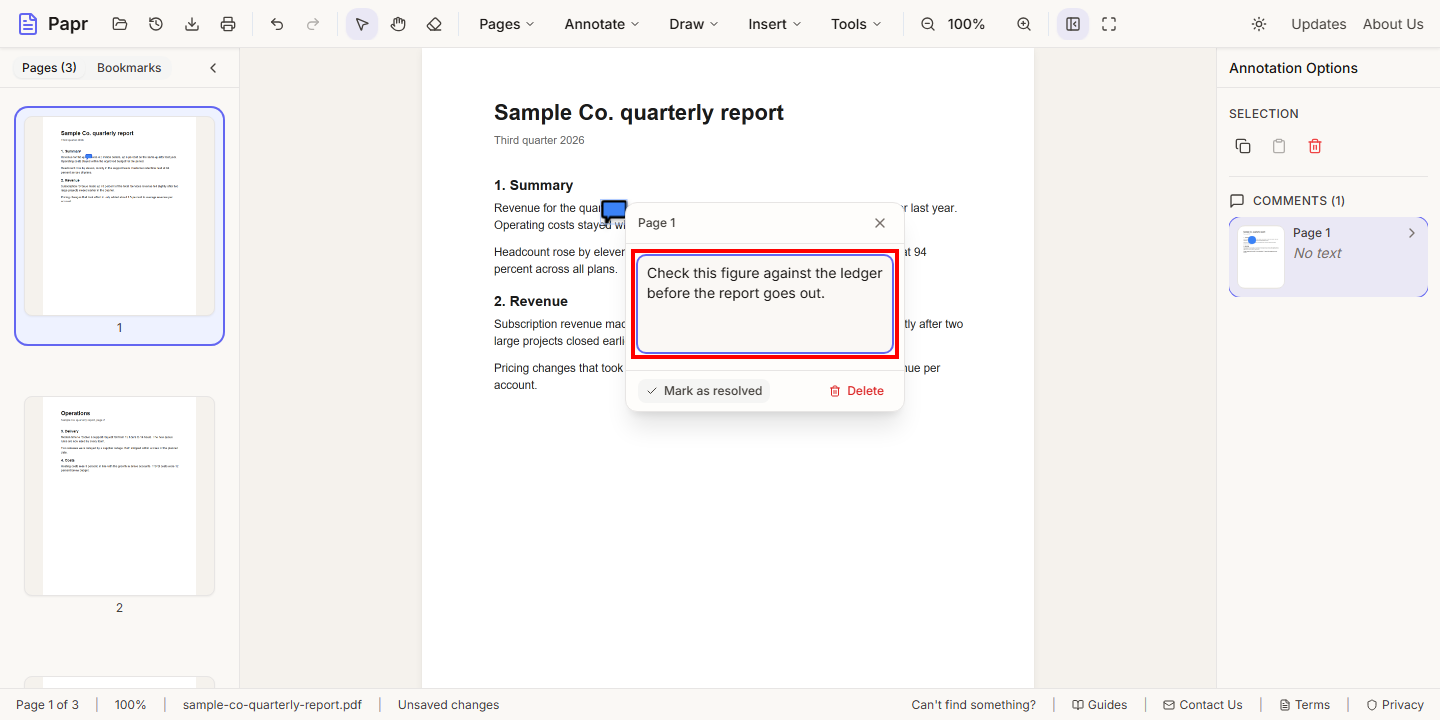The image size is (1440, 720).
Task: Toggle the light/dark theme sun icon
Action: point(1259,24)
